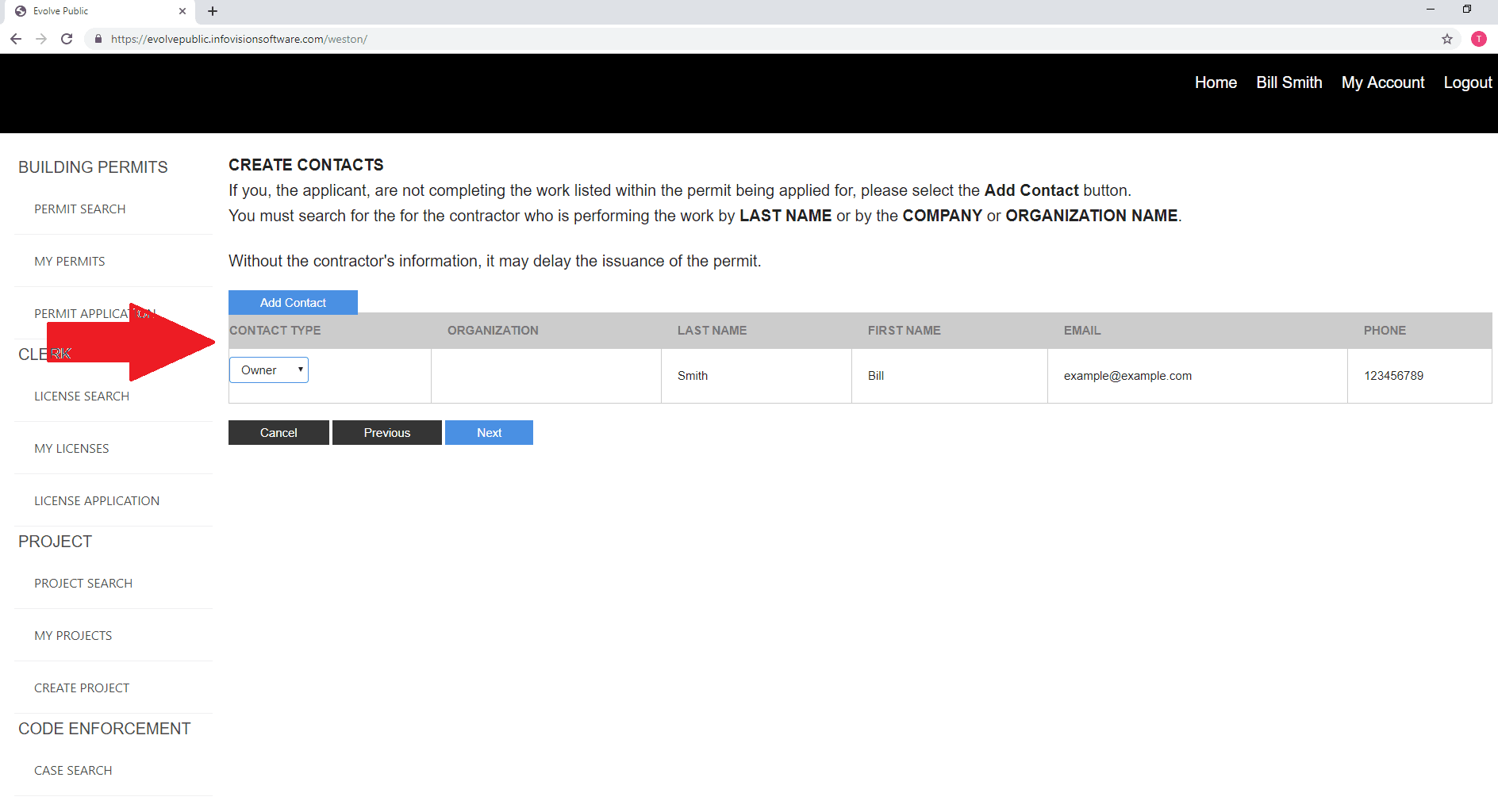Open a new browser tab
This screenshot has height=812, width=1498.
tap(213, 11)
